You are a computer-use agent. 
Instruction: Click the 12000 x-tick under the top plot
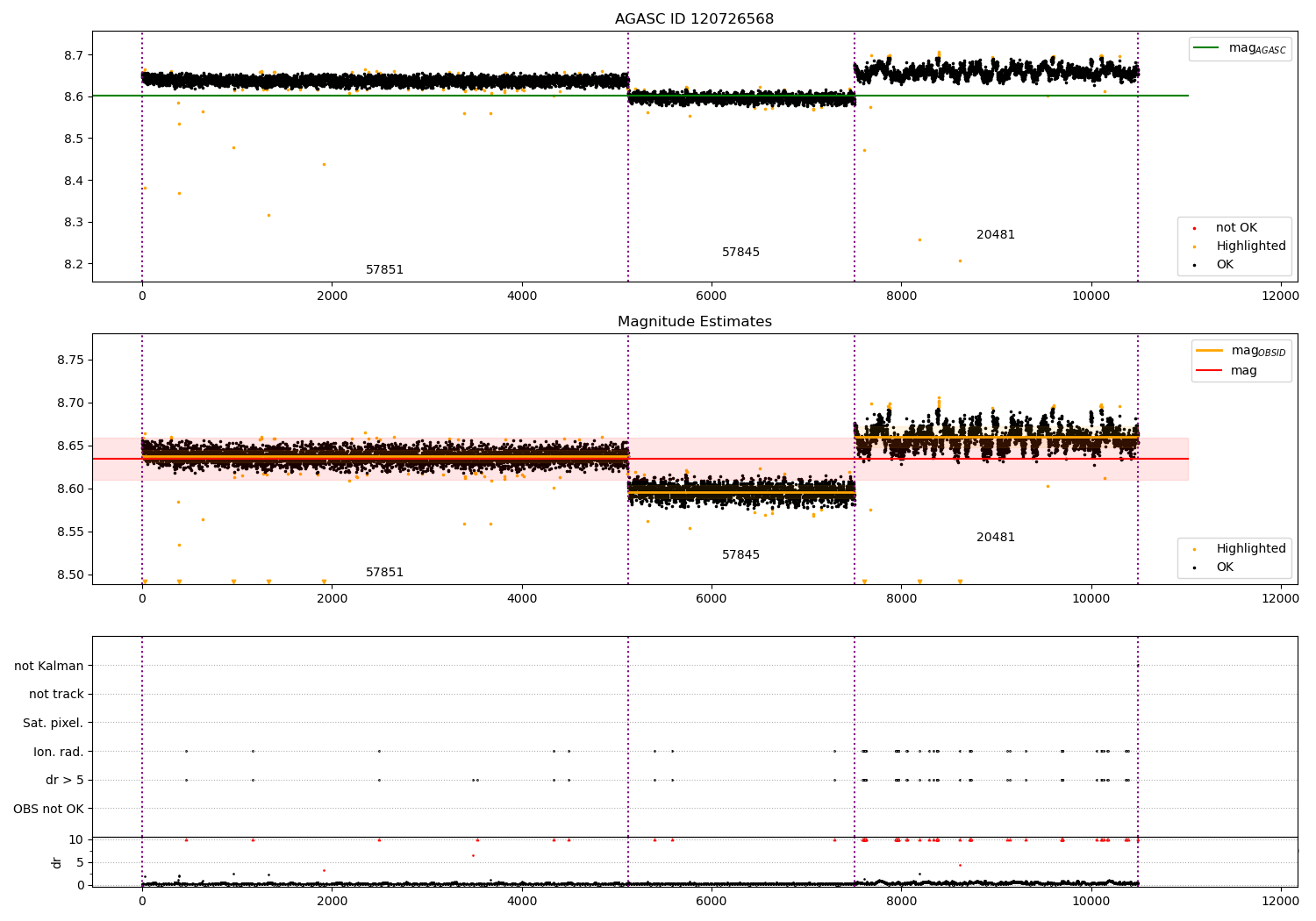click(x=1280, y=296)
